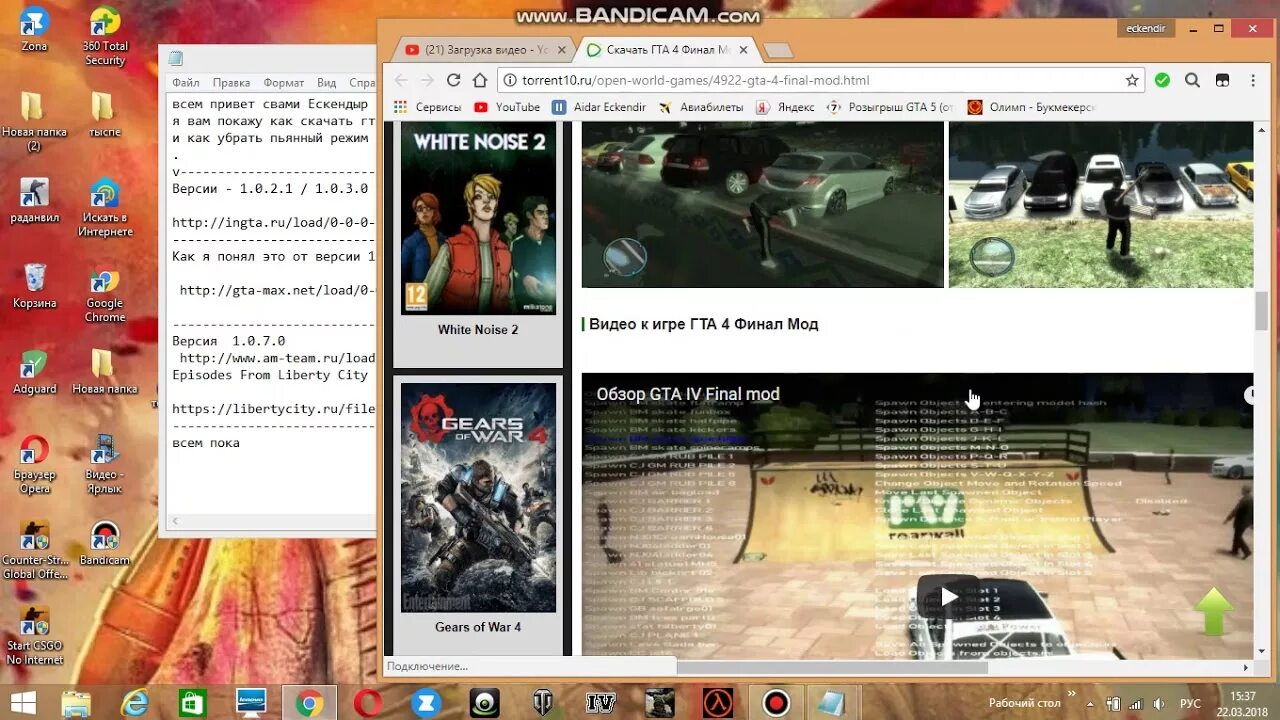Close the Загрузка видео tab
This screenshot has width=1280, height=720.
(x=562, y=49)
